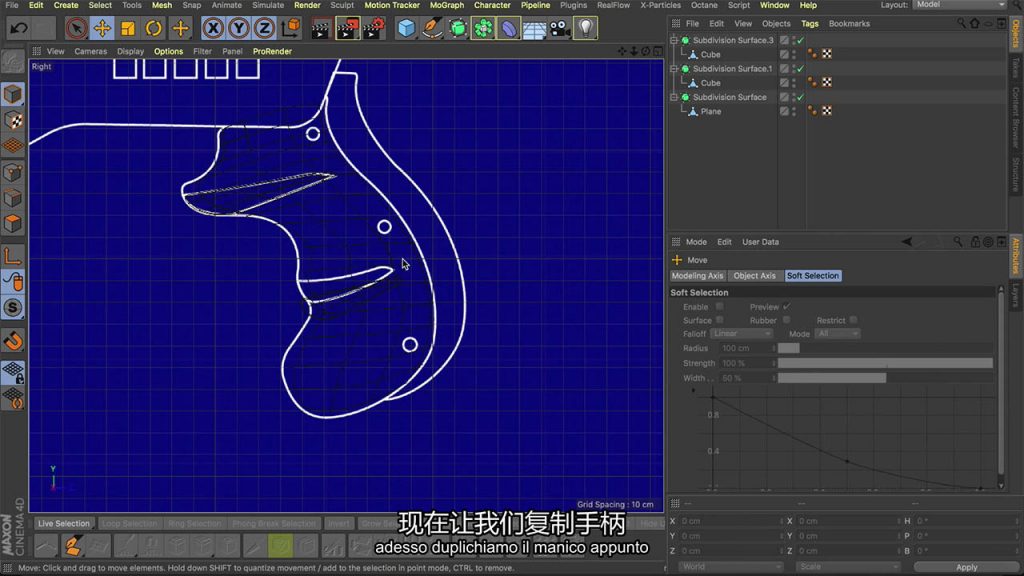The image size is (1024, 576).
Task: Open the soft selection Mode dropdown
Action: [837, 334]
